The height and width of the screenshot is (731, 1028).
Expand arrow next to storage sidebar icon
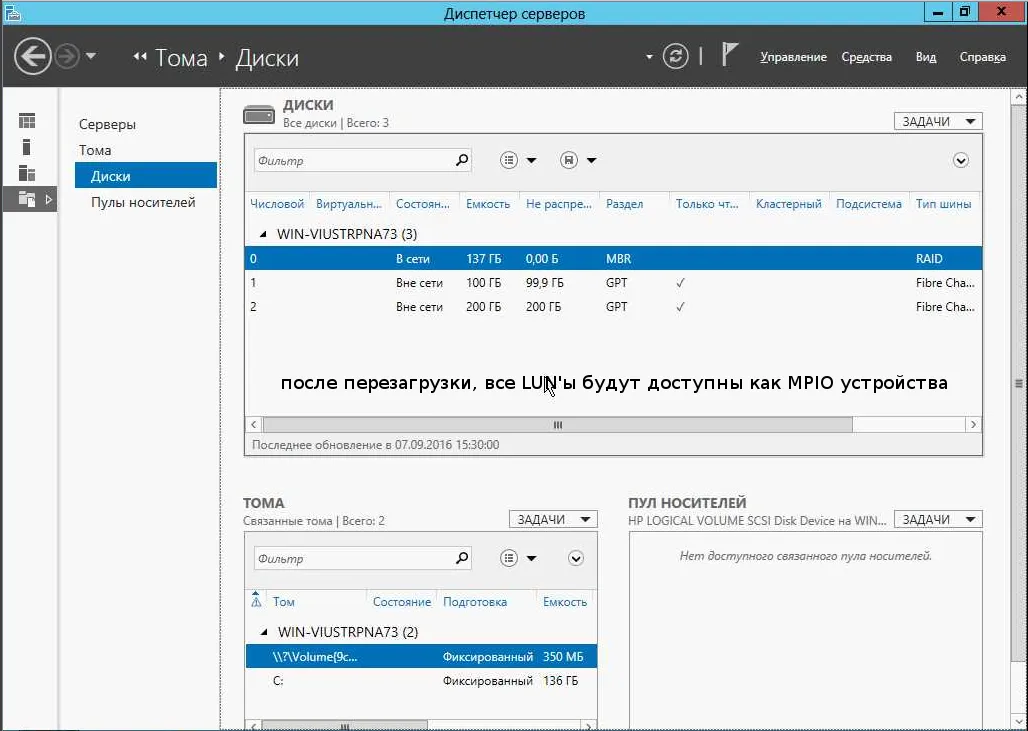pos(49,199)
